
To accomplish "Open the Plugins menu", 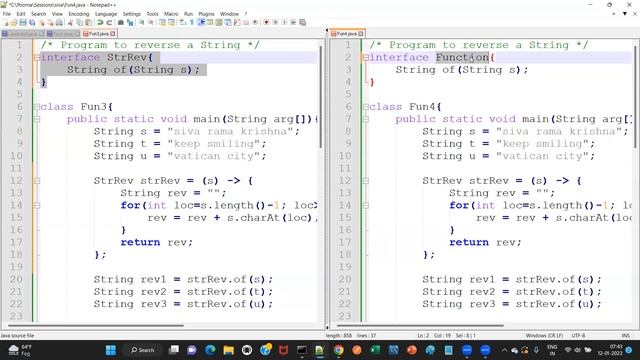I will click(206, 14).
